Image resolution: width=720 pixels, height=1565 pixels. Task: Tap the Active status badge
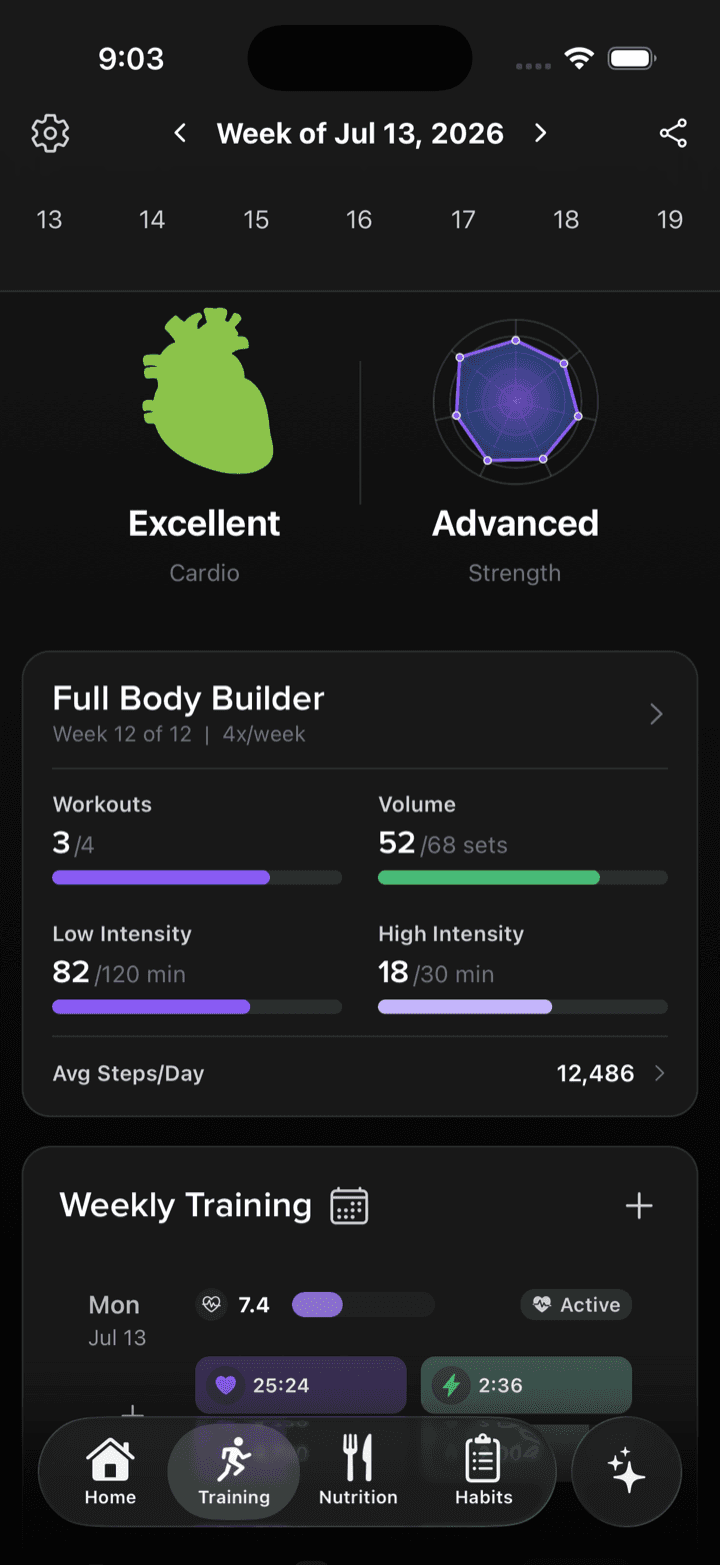576,1305
